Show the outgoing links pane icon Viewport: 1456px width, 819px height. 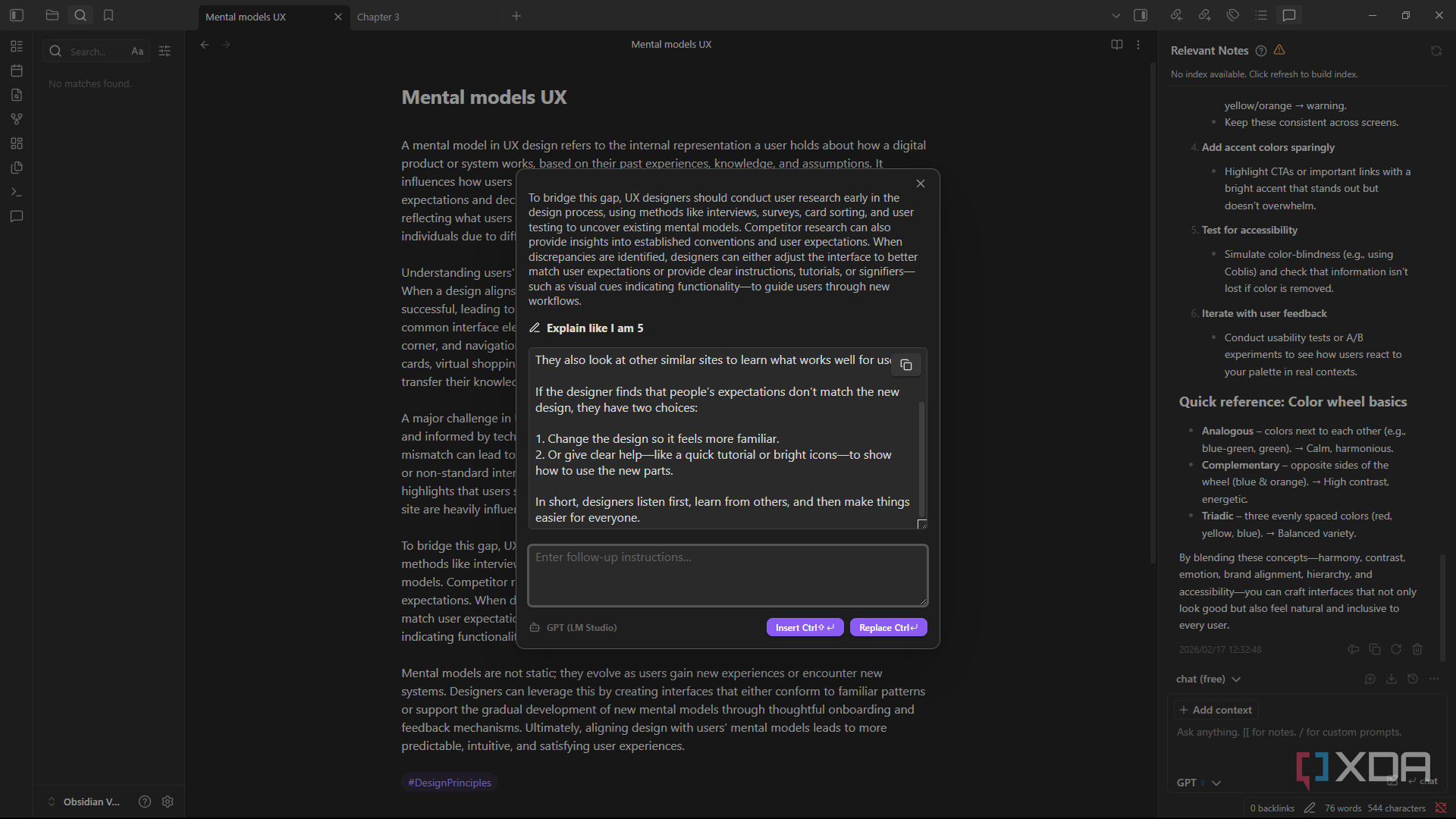pos(1204,15)
